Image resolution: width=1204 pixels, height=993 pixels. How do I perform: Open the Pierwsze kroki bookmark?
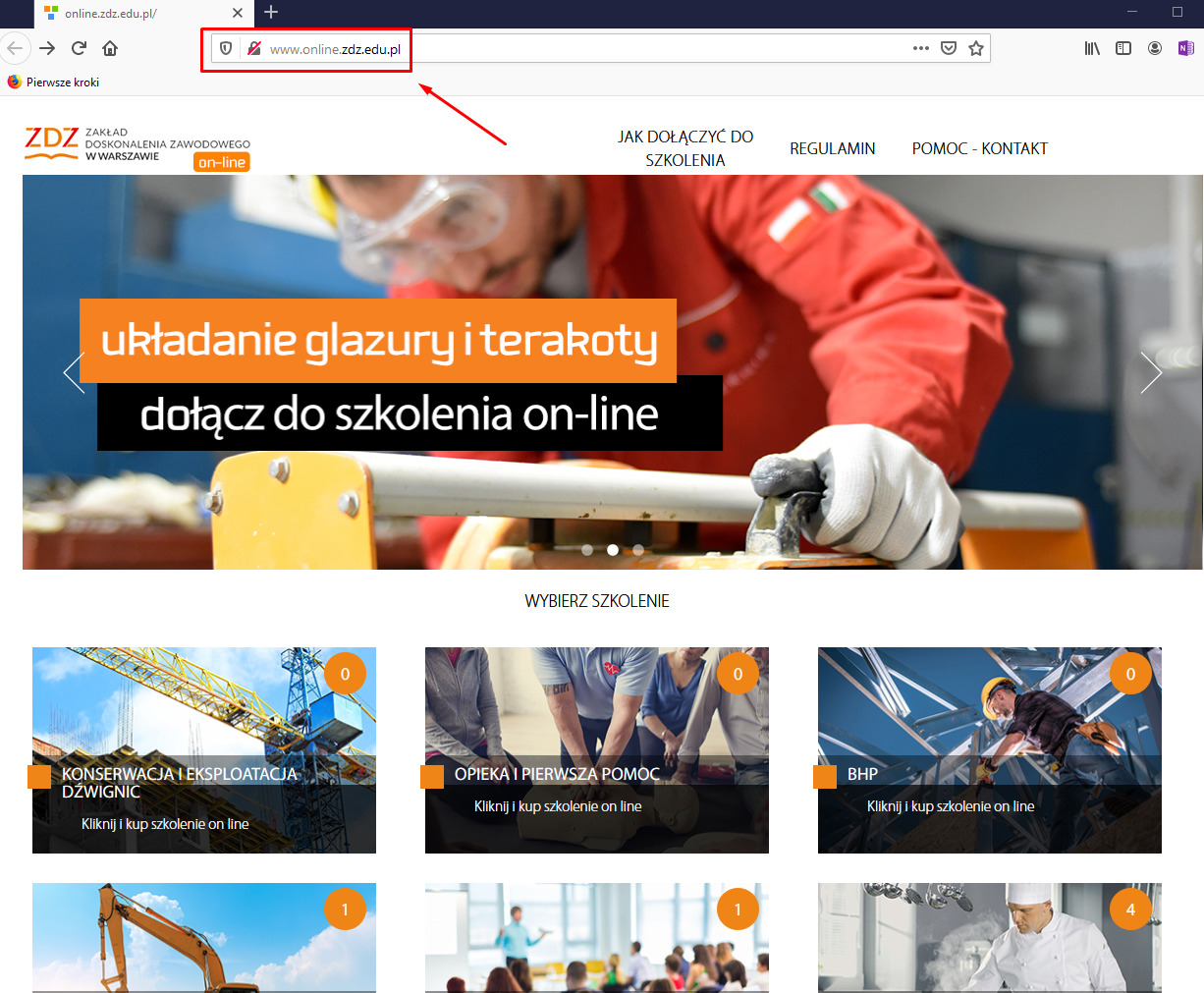(x=54, y=83)
